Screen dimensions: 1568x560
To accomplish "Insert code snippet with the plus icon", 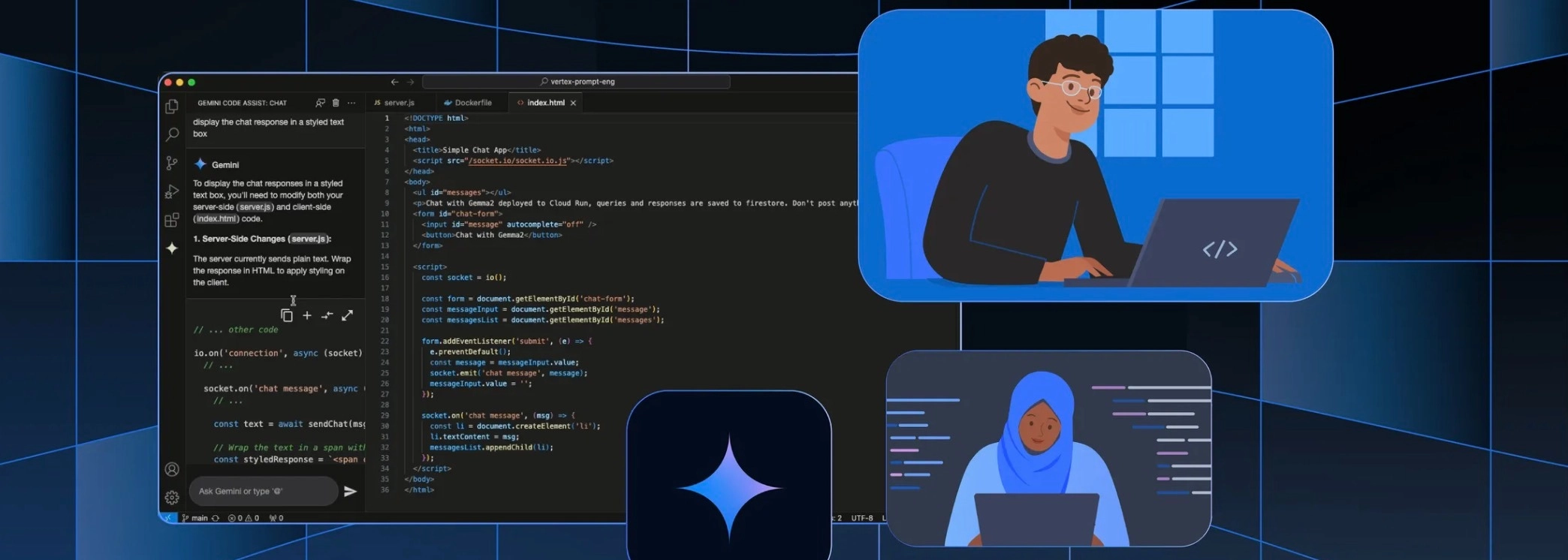I will coord(307,315).
